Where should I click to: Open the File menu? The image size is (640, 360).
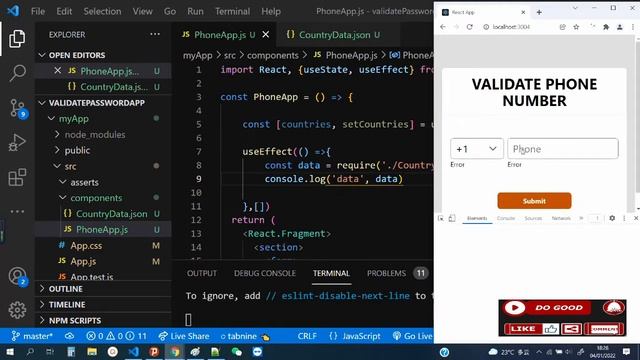click(x=38, y=11)
